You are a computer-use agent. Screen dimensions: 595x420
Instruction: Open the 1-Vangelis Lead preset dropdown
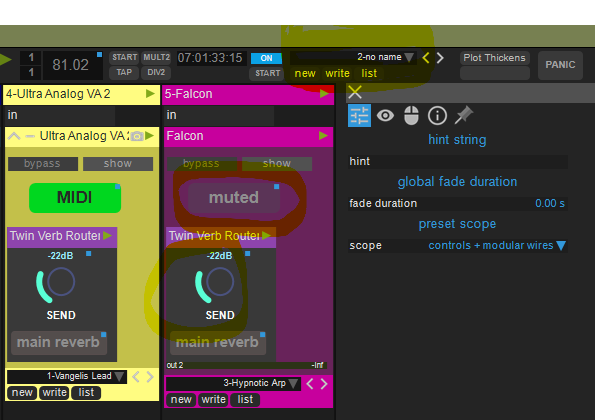[67, 376]
